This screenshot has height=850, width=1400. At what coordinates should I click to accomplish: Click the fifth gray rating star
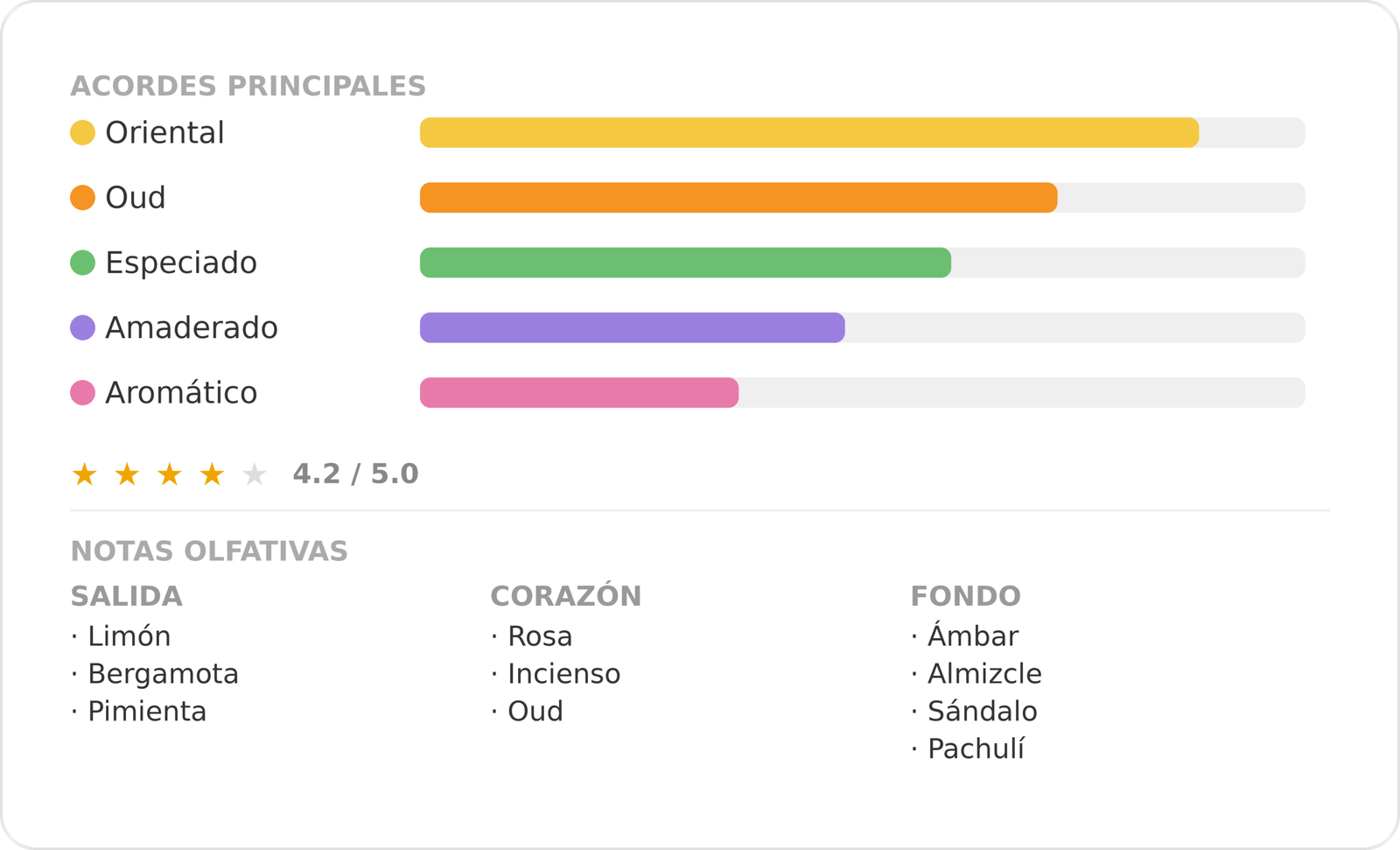(x=255, y=474)
